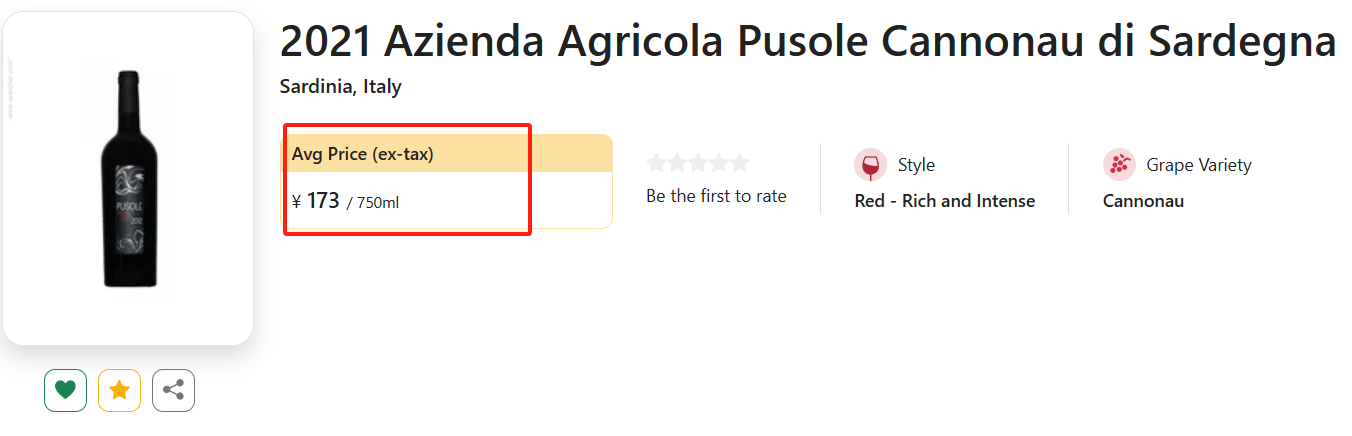Click the 2021 Azienda Agricola Pusole title
The width and height of the screenshot is (1352, 436).
click(x=807, y=41)
